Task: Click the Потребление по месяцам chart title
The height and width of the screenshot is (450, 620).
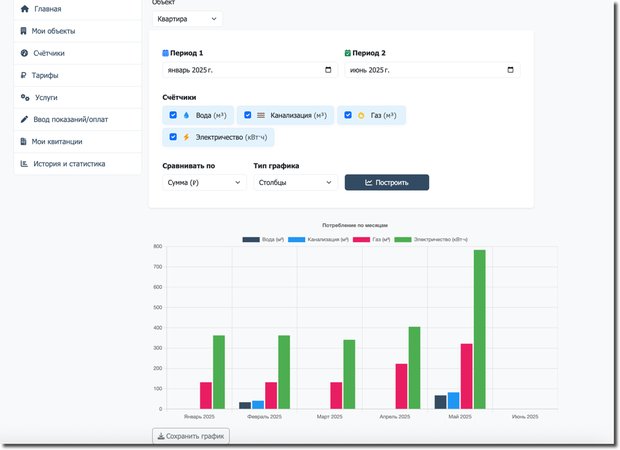Action: pos(355,225)
